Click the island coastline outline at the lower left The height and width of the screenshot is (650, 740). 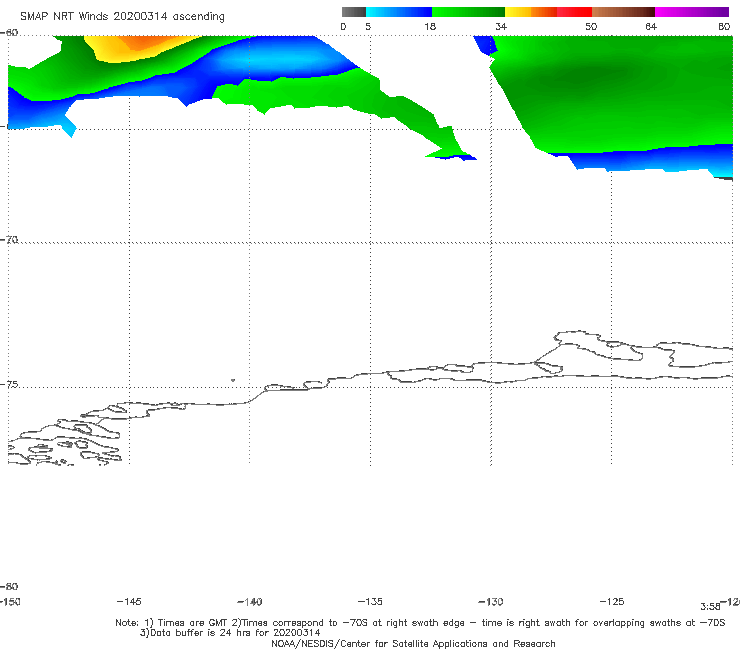pyautogui.click(x=66, y=441)
